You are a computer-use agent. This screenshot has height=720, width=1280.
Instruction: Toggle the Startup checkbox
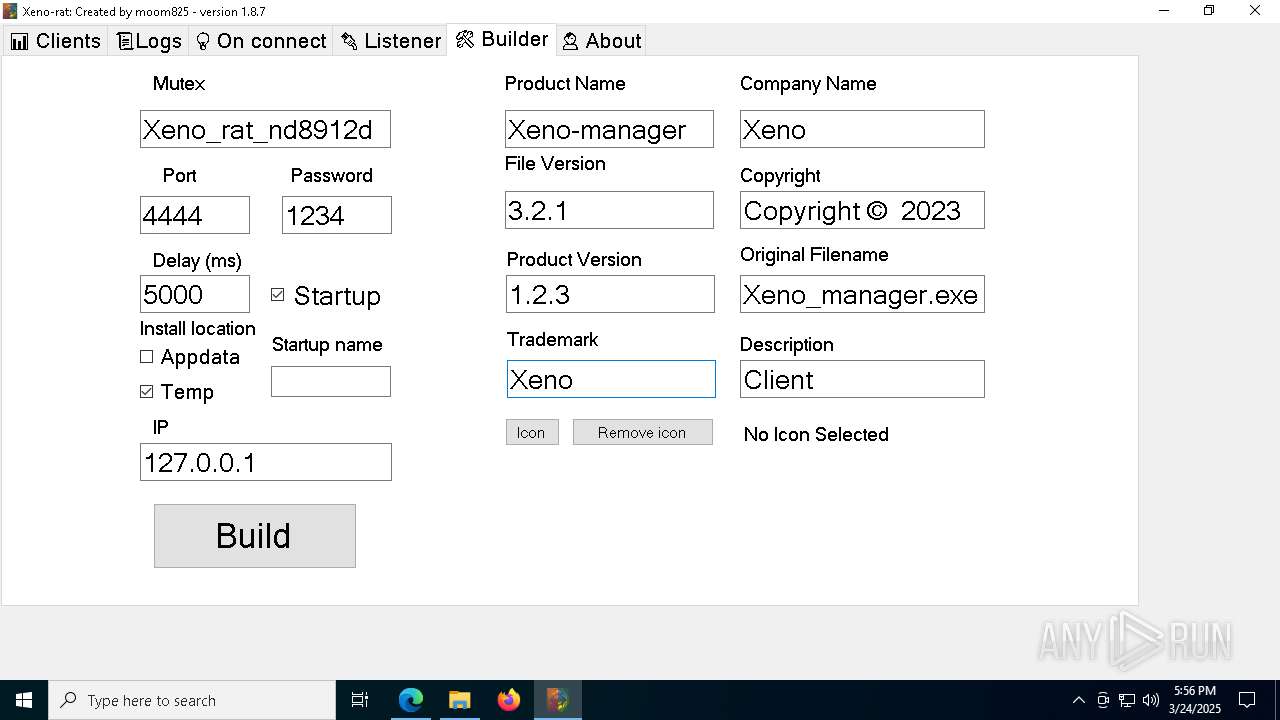tap(278, 295)
